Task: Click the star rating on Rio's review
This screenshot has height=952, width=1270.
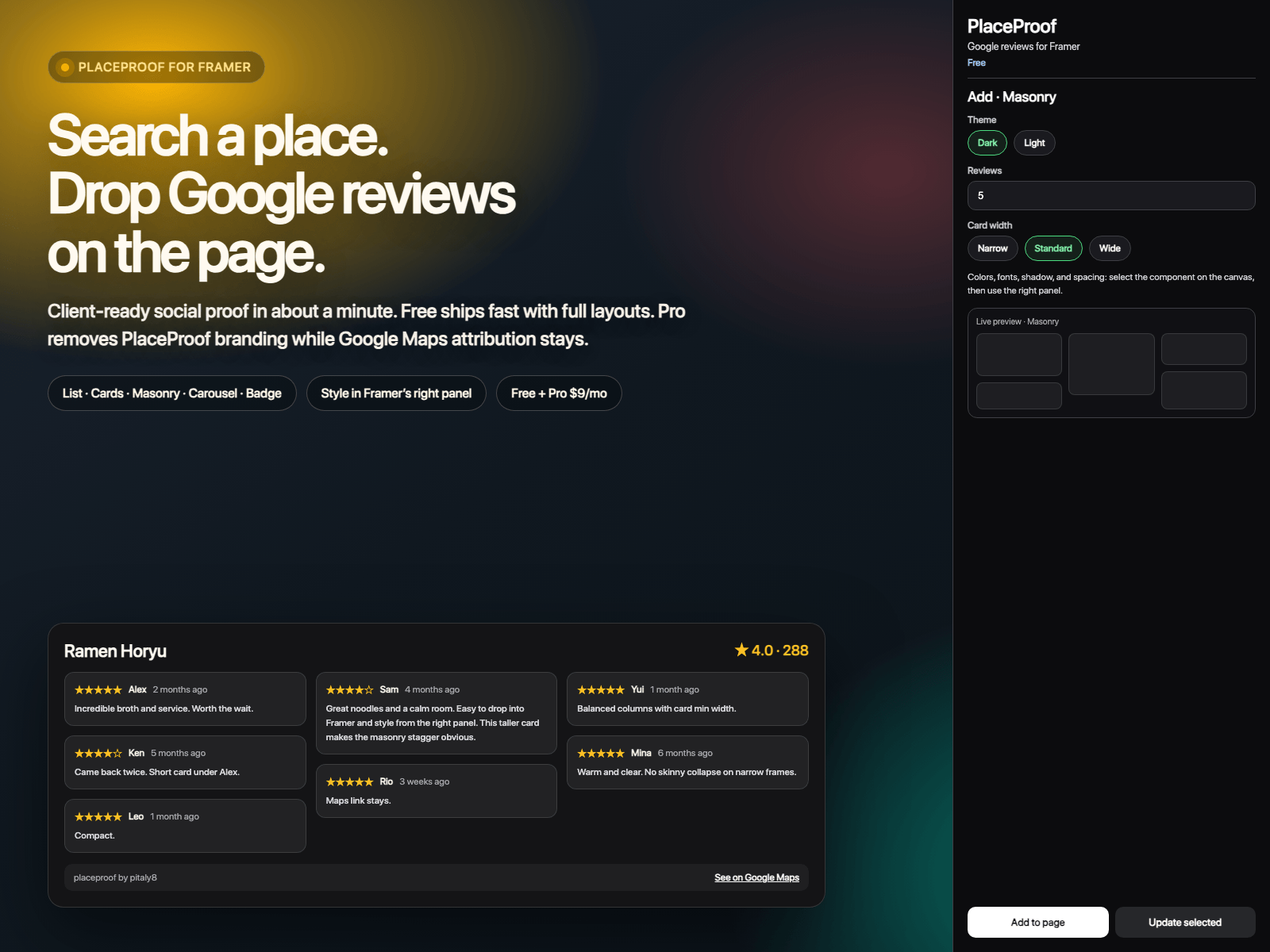Action: point(349,782)
